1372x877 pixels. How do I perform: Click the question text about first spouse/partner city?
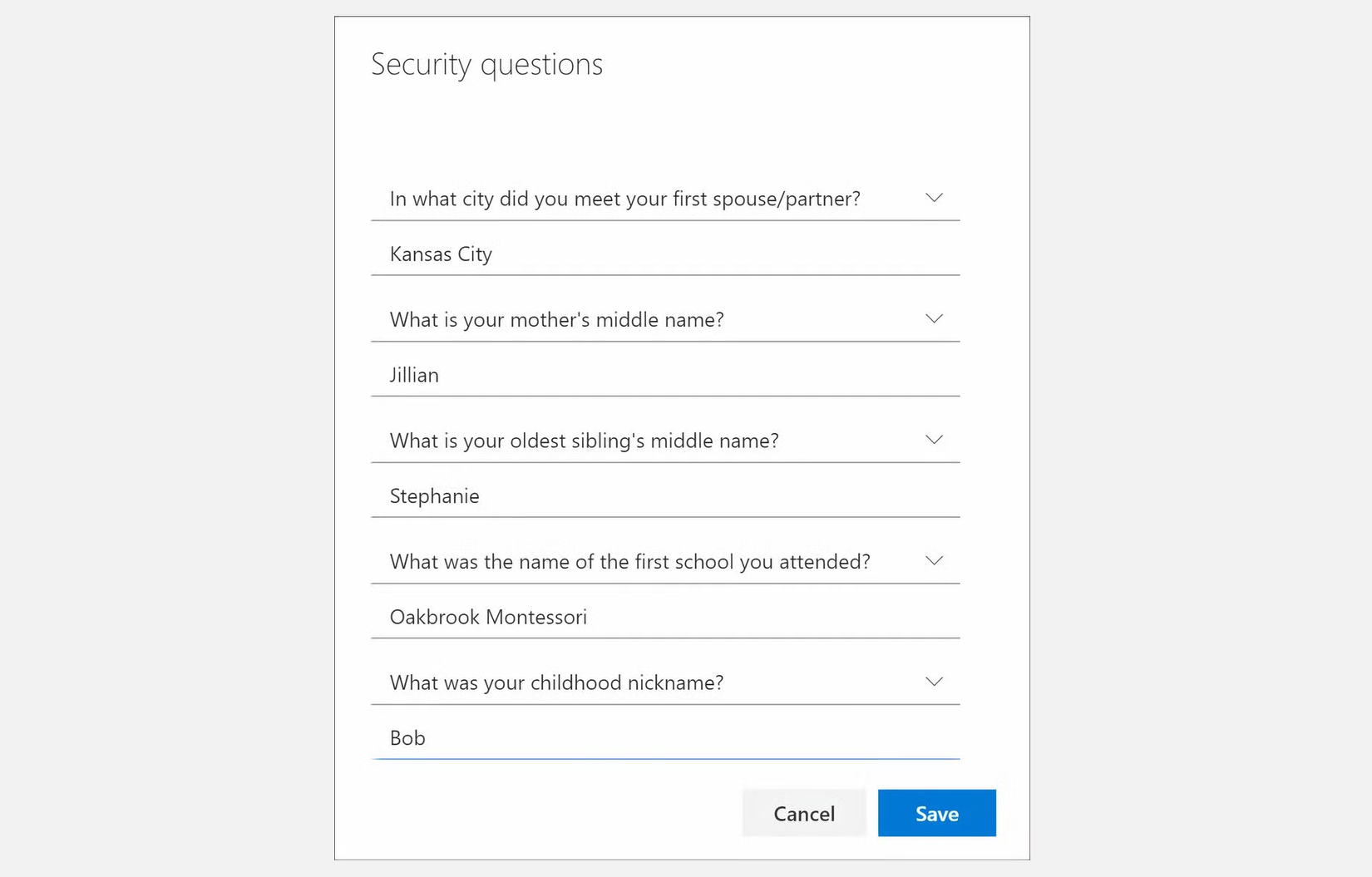(x=624, y=198)
